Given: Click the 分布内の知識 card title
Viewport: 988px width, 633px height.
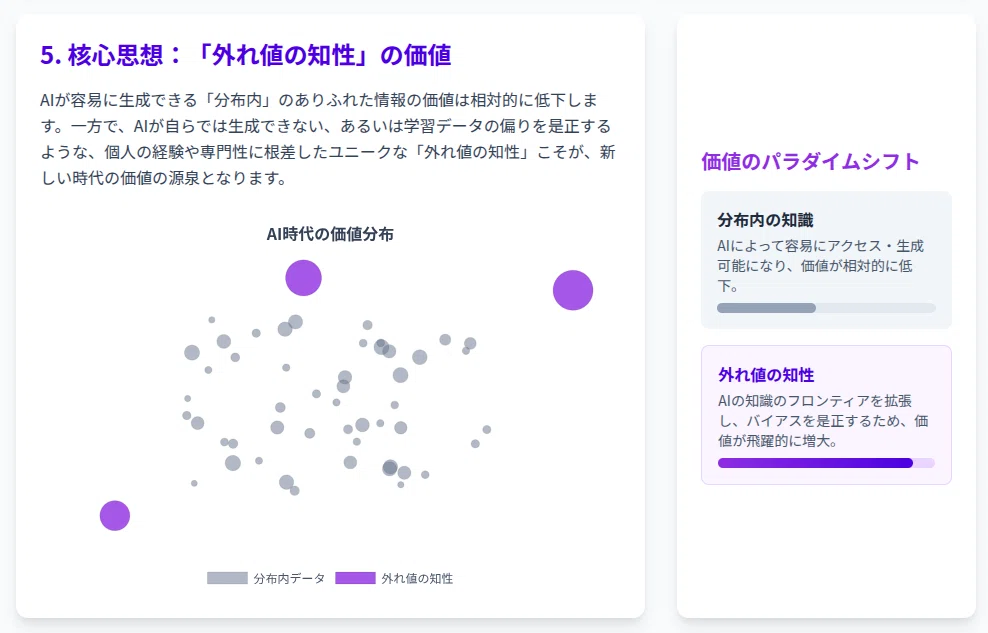Looking at the screenshot, I should tap(765, 220).
